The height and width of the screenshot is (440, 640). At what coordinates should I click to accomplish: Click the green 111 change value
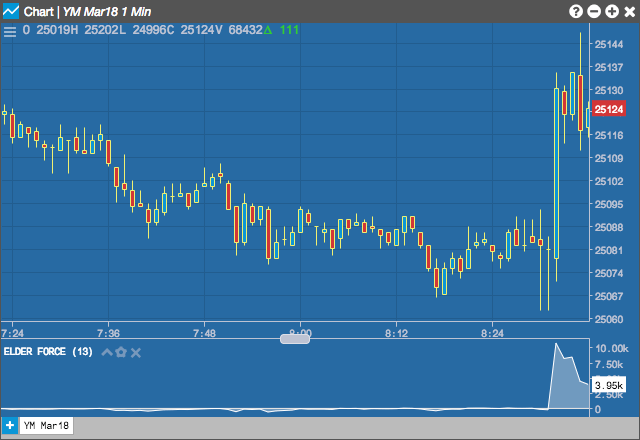pyautogui.click(x=289, y=30)
